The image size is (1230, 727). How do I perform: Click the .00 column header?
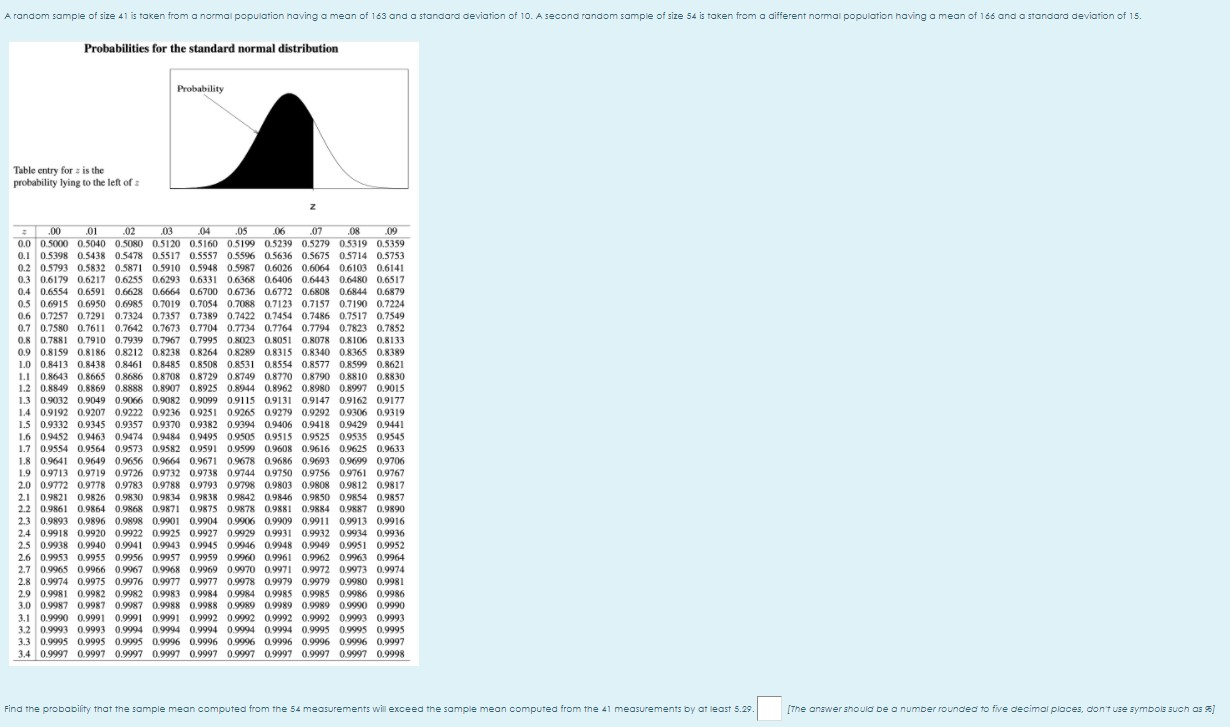[x=56, y=232]
